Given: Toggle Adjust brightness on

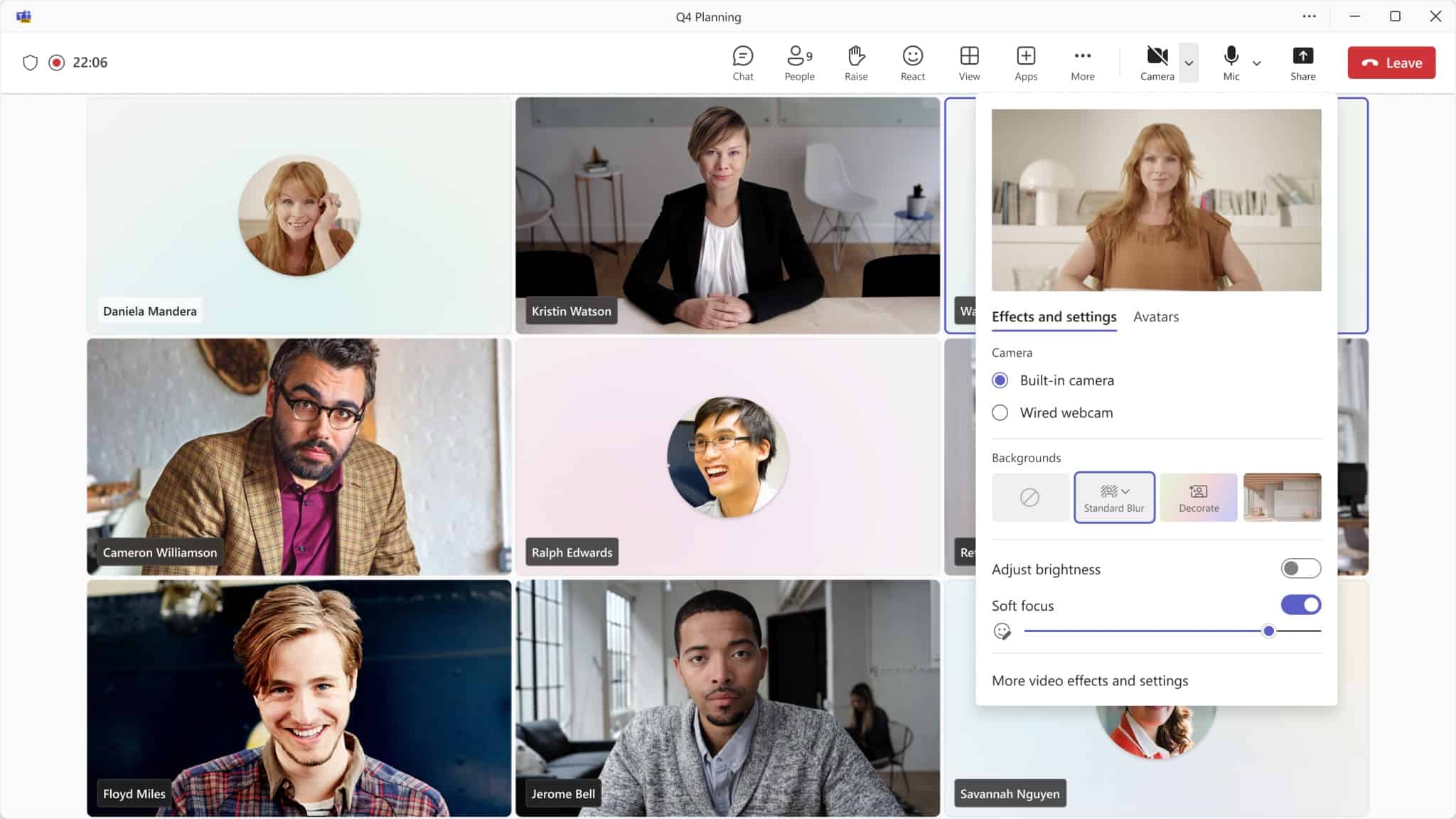Looking at the screenshot, I should [1300, 568].
